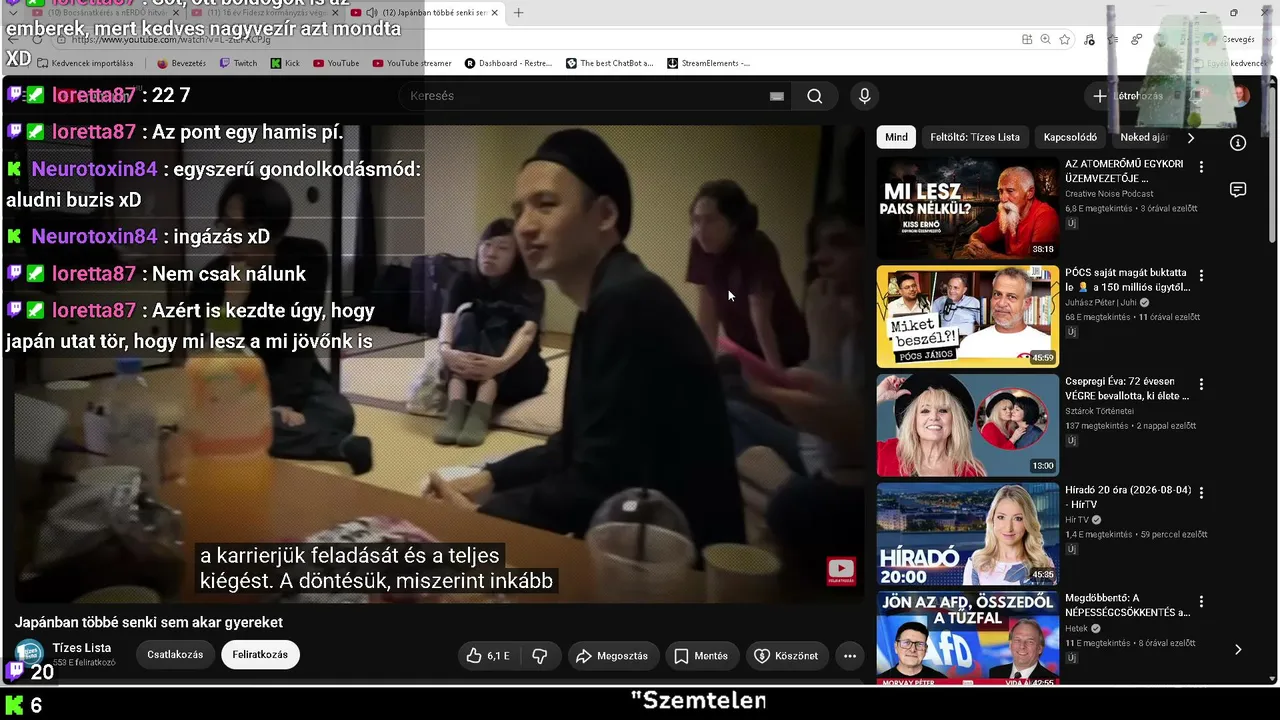Select the Kapcsolódó filter chip
This screenshot has height=720, width=1280.
point(1070,137)
